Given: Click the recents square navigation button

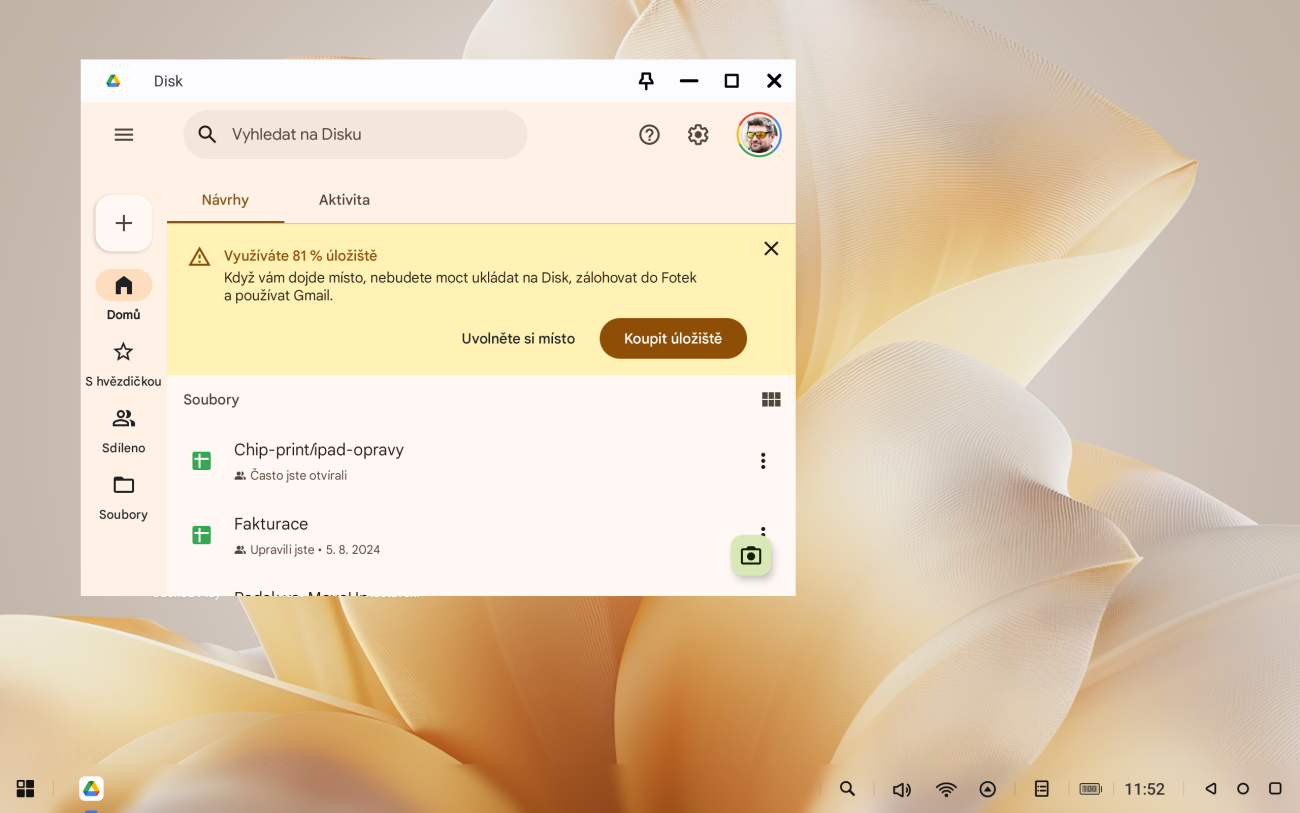Looking at the screenshot, I should pos(1275,789).
